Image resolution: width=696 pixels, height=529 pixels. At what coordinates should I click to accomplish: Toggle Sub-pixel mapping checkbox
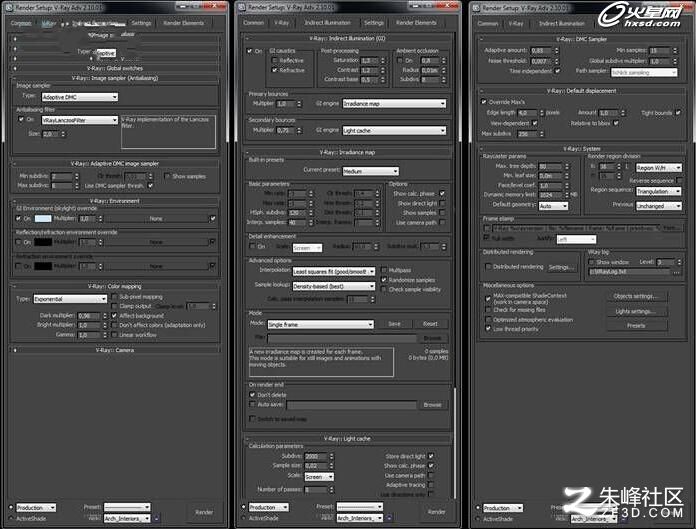(115, 296)
